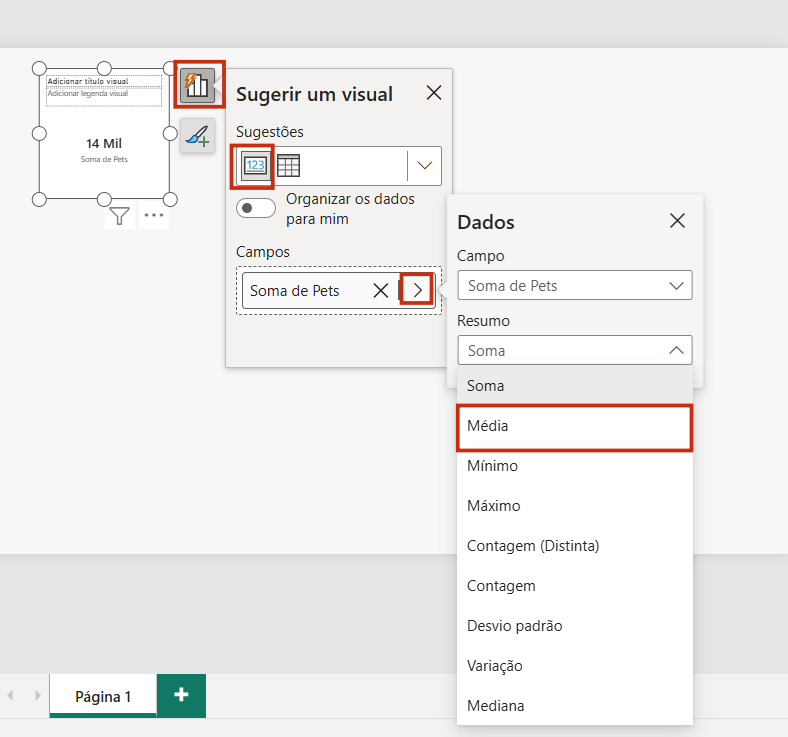Select the card visual suggestion icon

[x=255, y=166]
